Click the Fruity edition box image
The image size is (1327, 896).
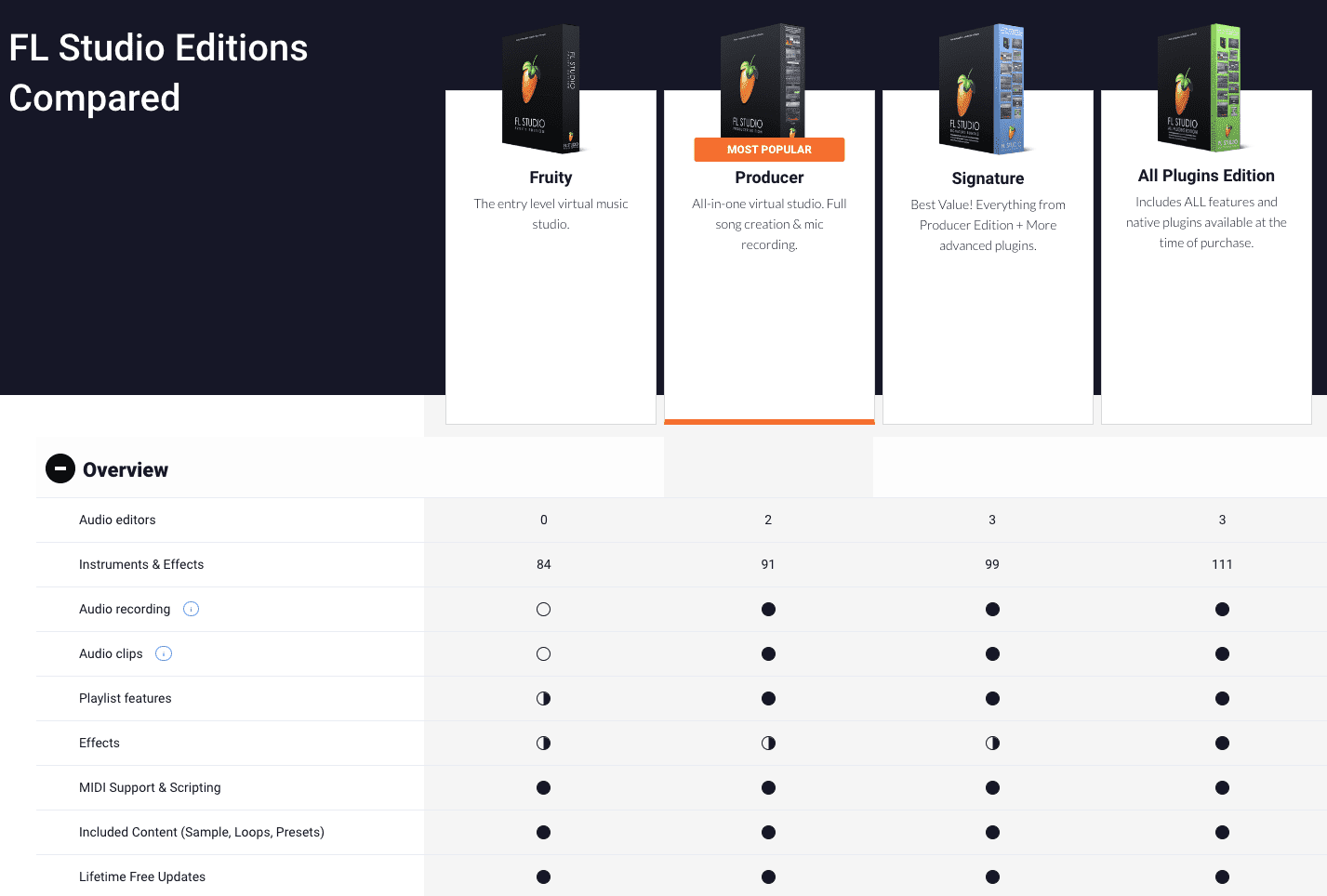(x=542, y=89)
